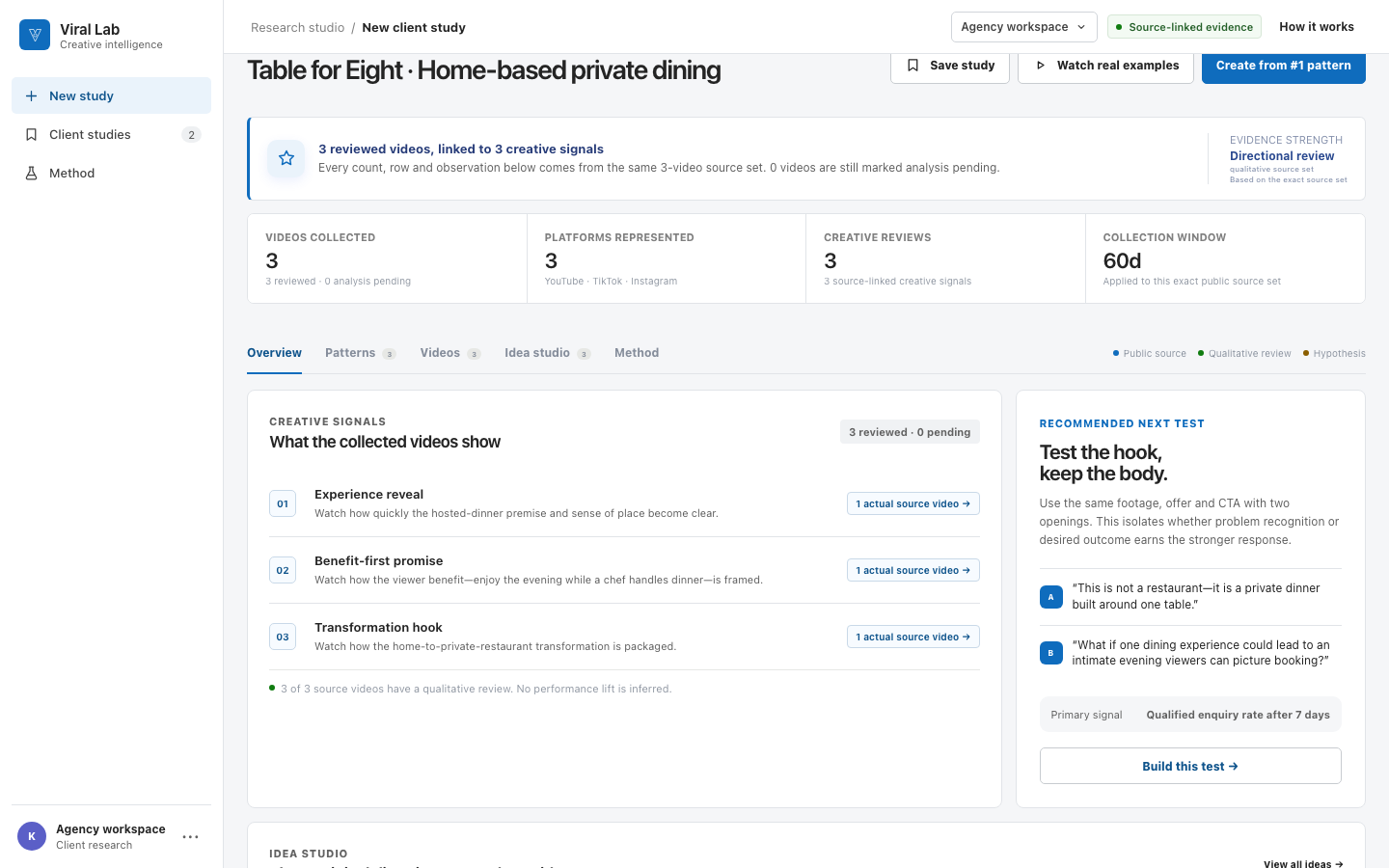Viewport: 1389px width, 868px height.
Task: Open source video link for Benefit-first promise
Action: point(912,570)
